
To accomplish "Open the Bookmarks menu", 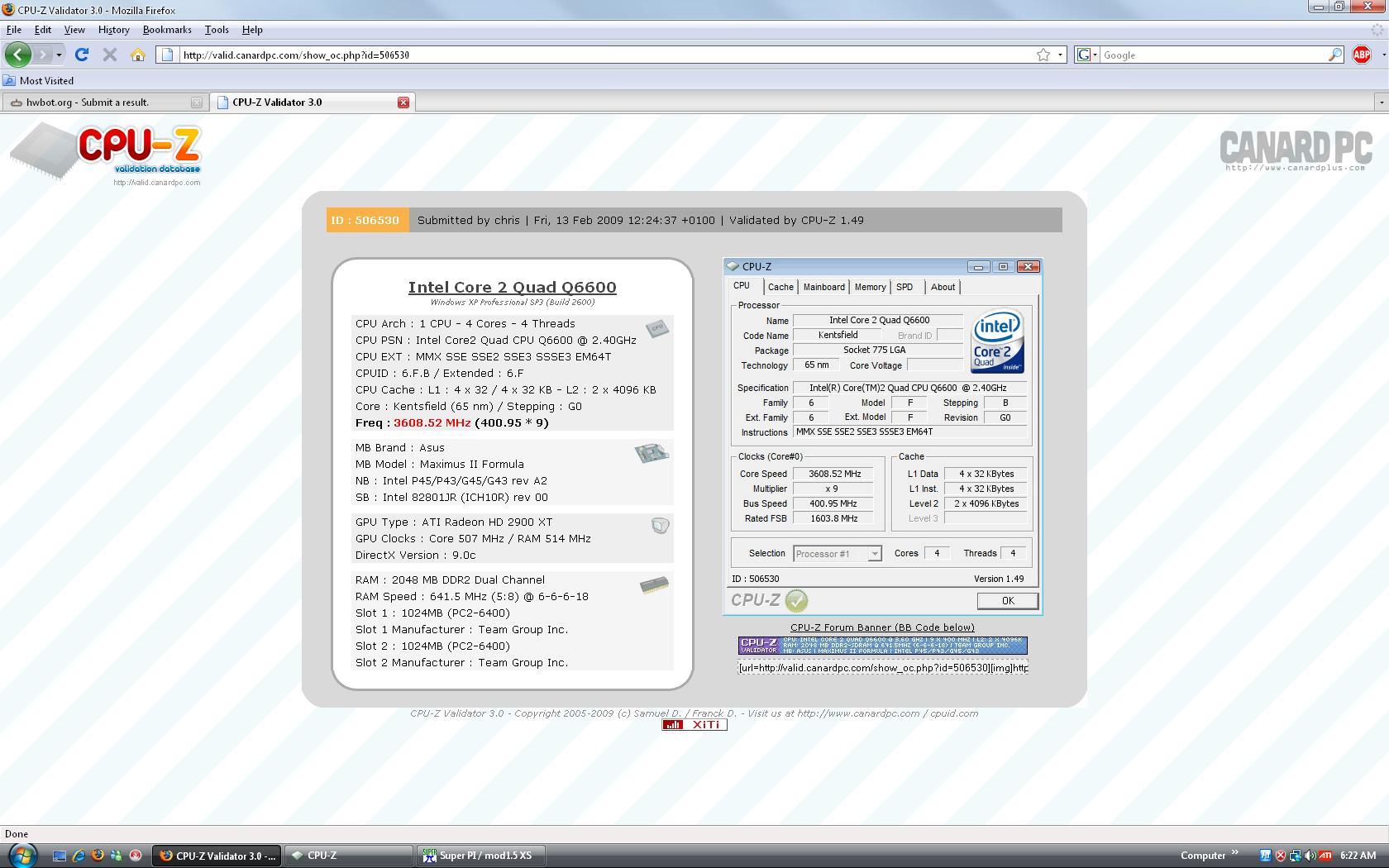I will tap(167, 30).
